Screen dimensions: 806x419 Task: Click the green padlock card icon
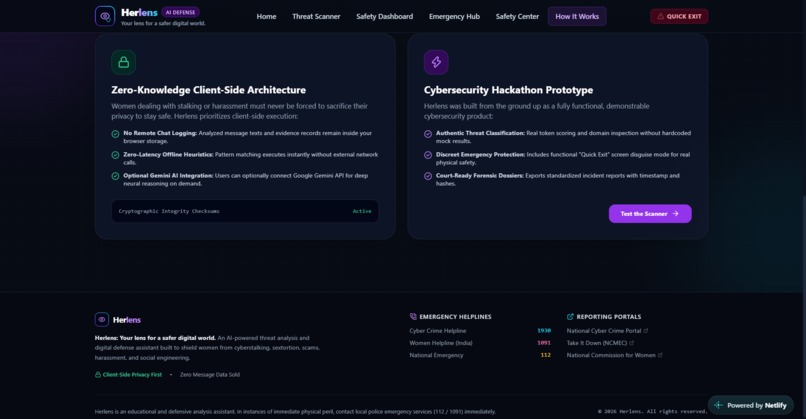[x=123, y=62]
